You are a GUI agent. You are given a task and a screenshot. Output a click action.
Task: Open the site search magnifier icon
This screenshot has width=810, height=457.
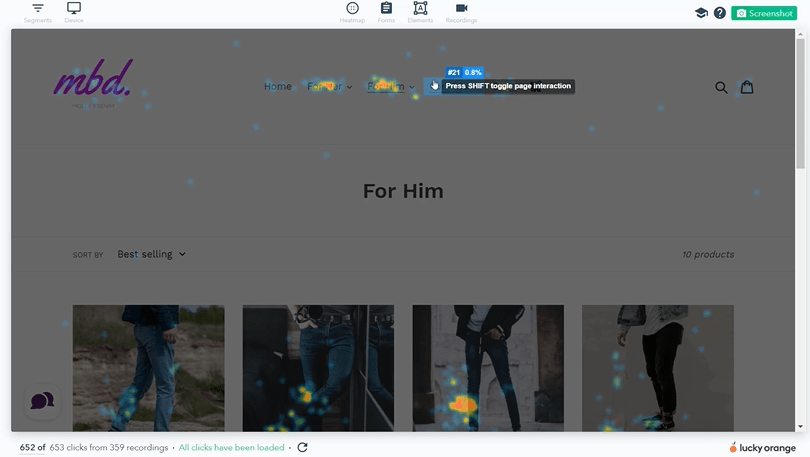(721, 87)
